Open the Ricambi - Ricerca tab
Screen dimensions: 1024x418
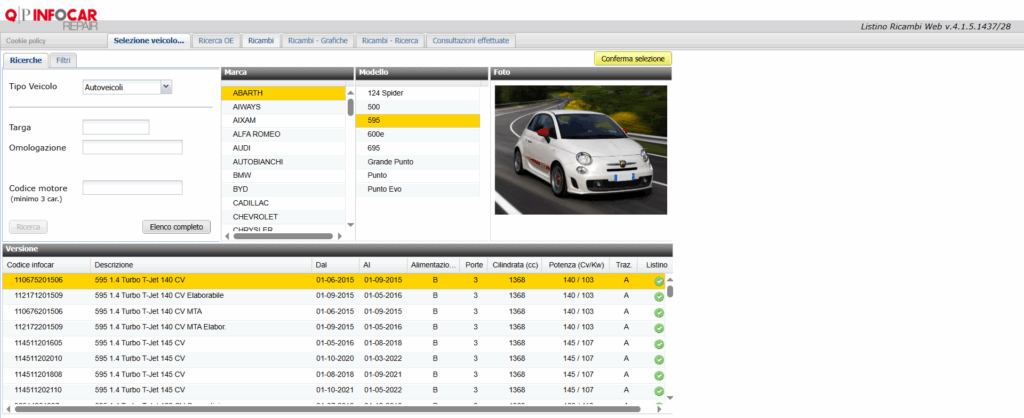click(390, 40)
